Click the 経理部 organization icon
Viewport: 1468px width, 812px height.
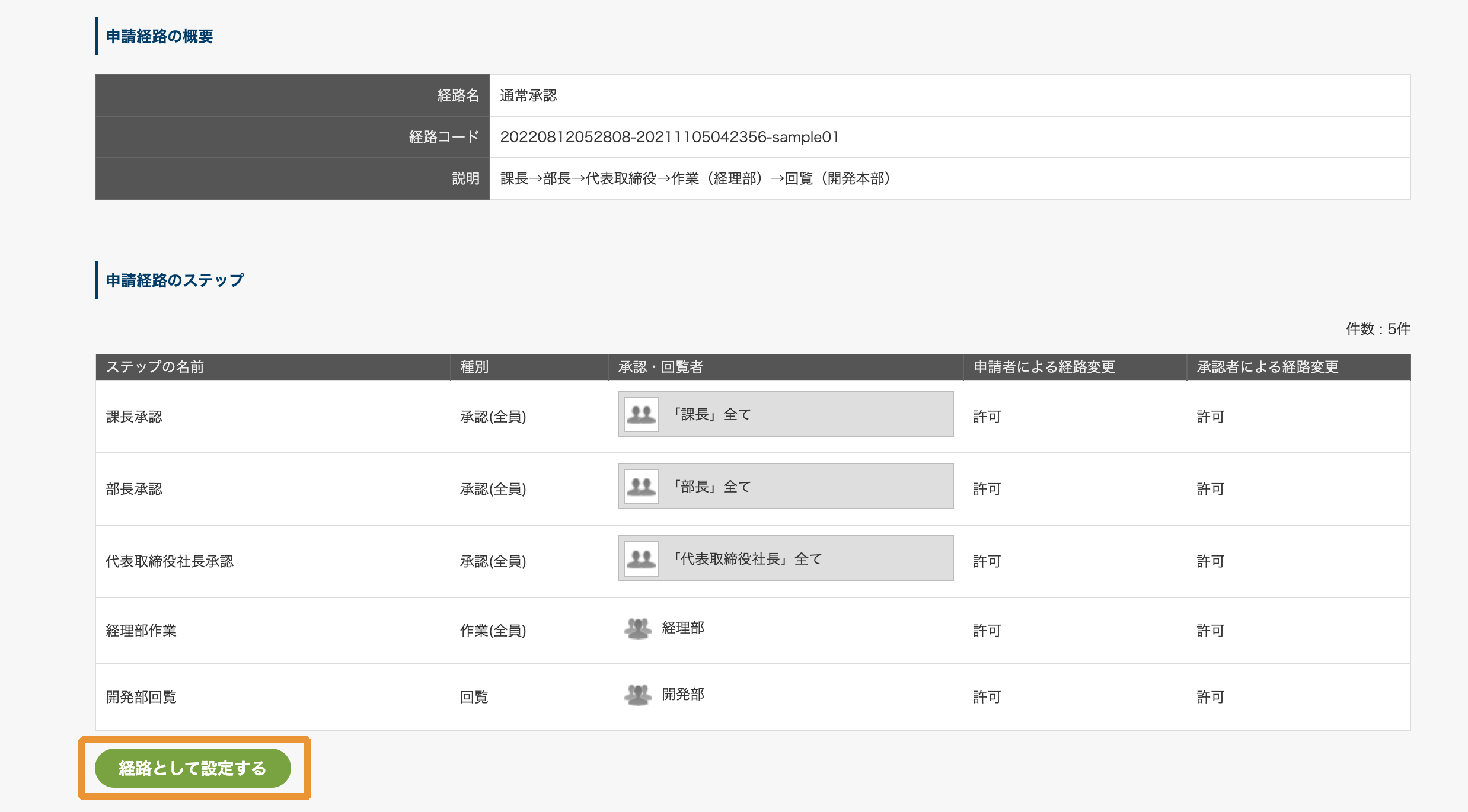click(x=638, y=628)
